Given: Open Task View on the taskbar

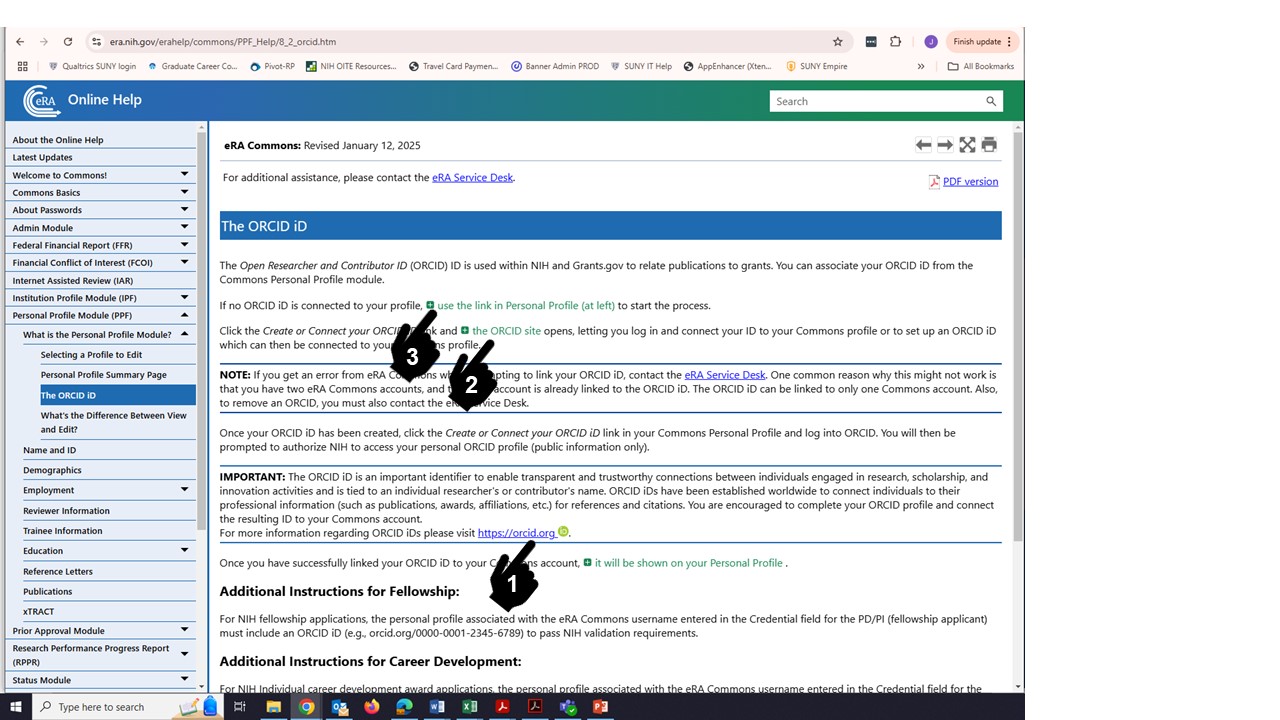Looking at the screenshot, I should point(240,707).
